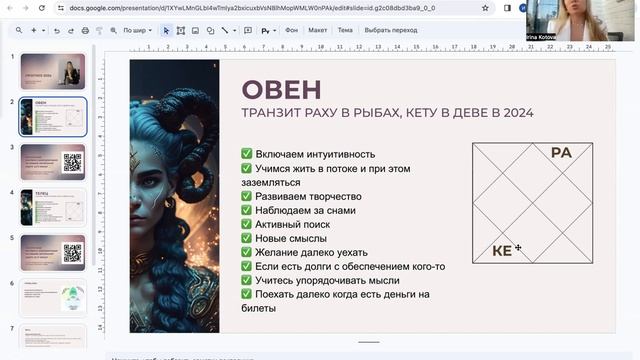The image size is (640, 360).
Task: Open the browser side panel icon
Action: point(507,8)
